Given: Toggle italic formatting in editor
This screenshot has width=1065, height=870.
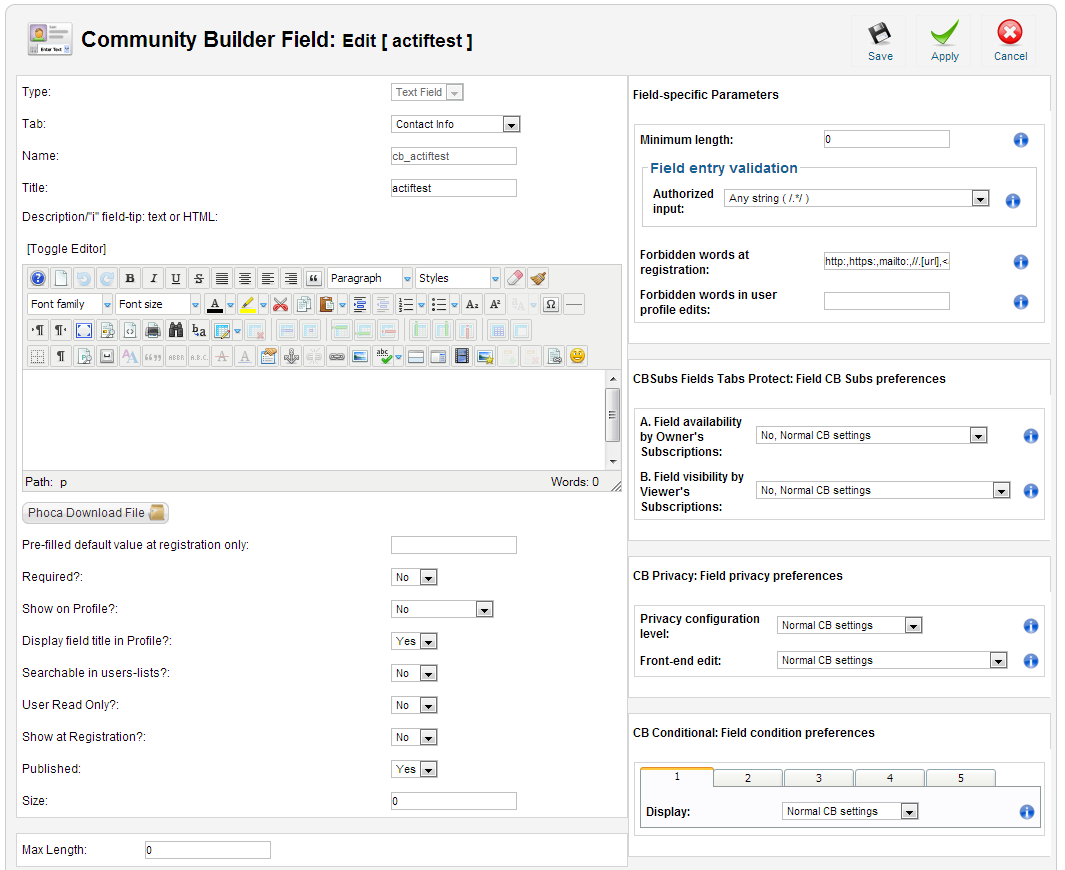Looking at the screenshot, I should coord(153,278).
